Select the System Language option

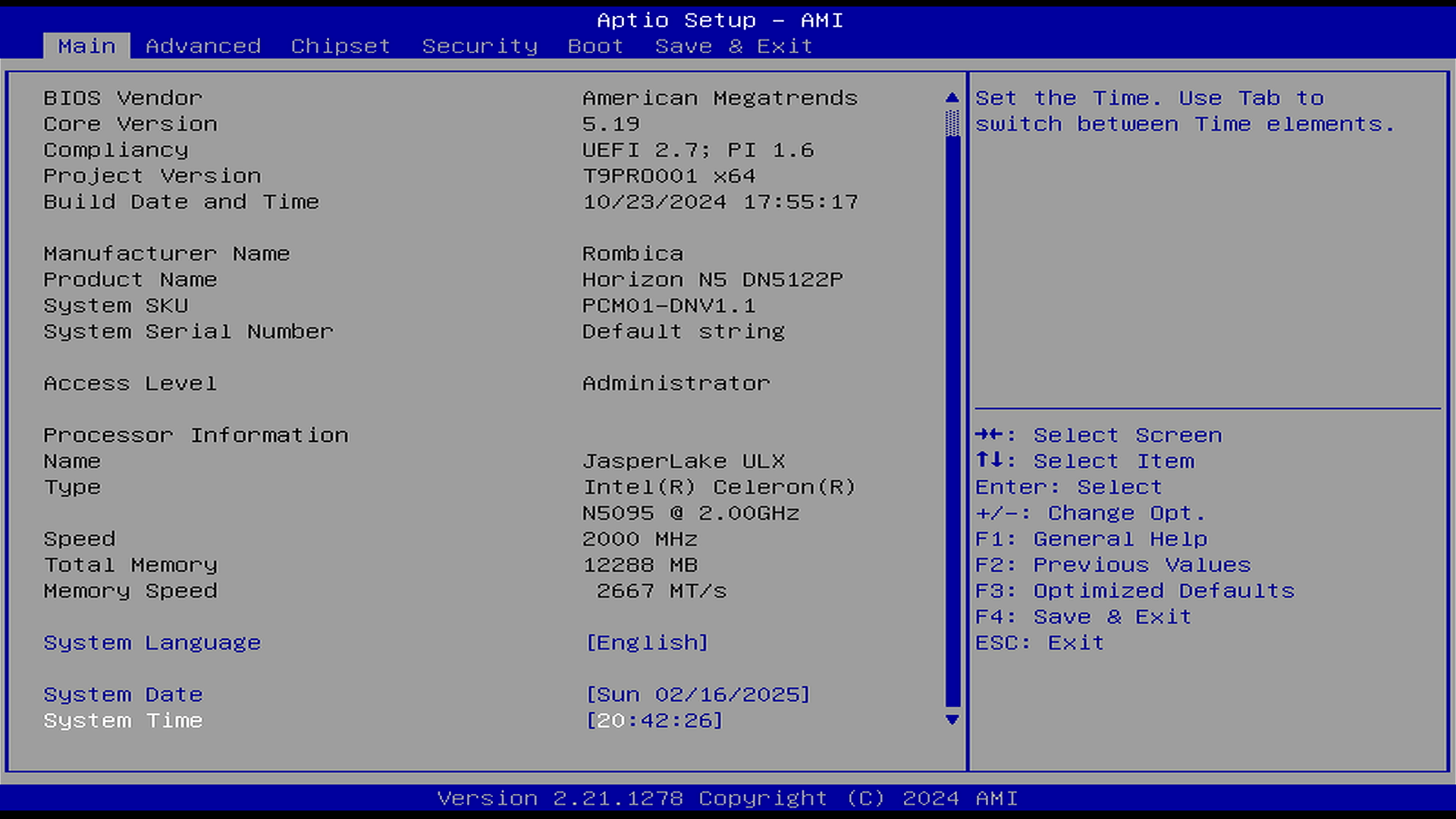152,643
